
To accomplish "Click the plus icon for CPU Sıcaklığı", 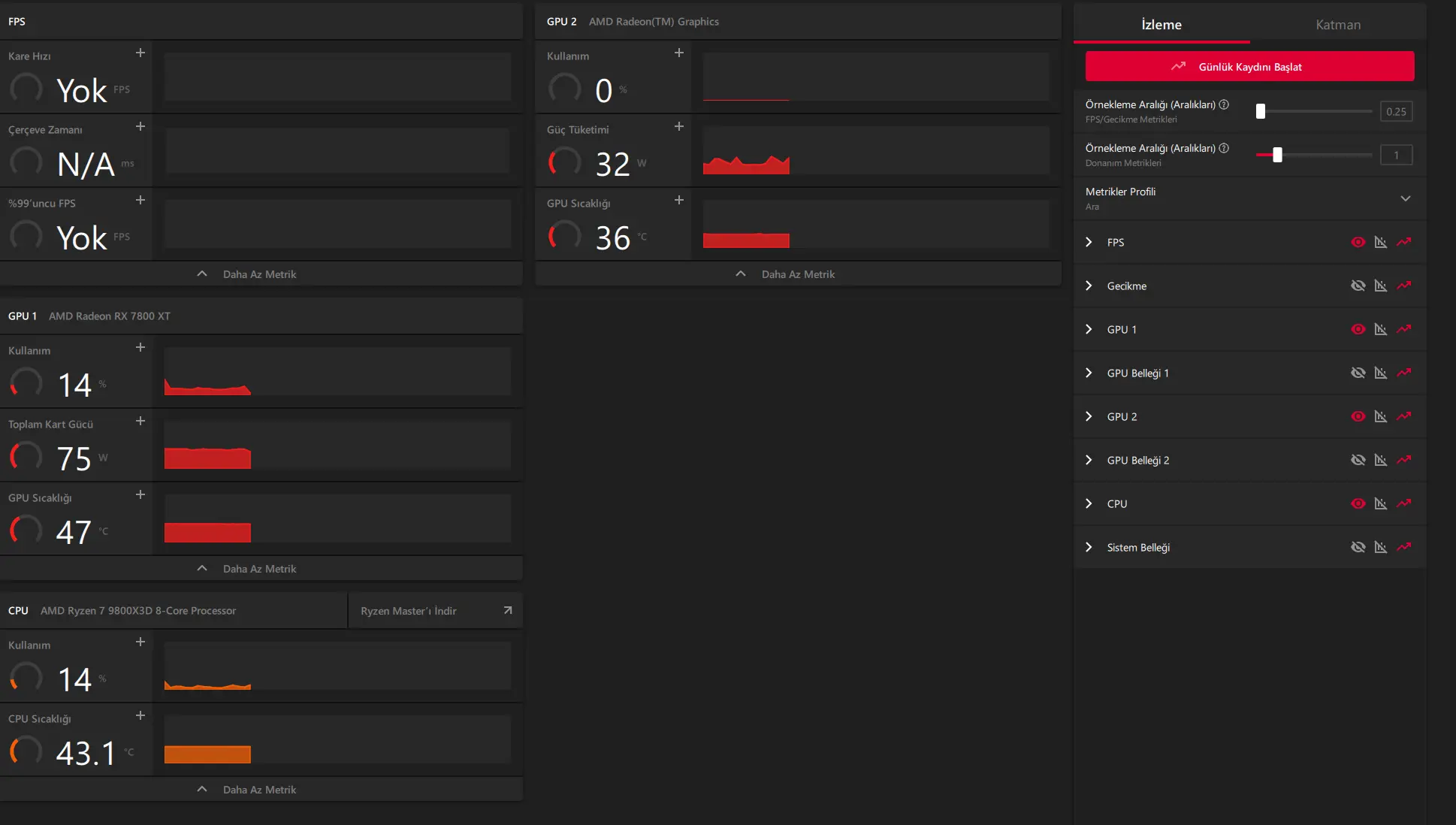I will tap(140, 716).
